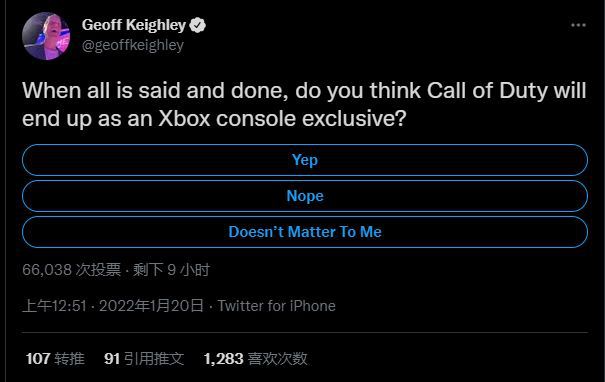Click the 引用推文 quote tweets label
The width and height of the screenshot is (605, 382).
point(154,358)
